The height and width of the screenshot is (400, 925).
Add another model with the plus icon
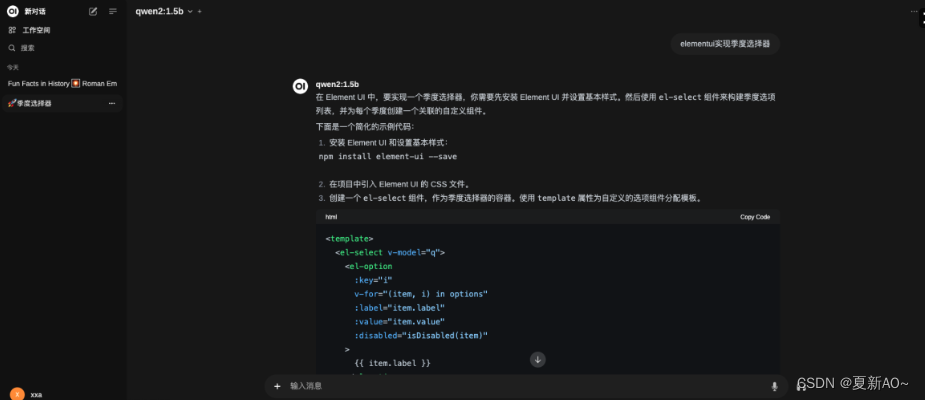coord(200,11)
